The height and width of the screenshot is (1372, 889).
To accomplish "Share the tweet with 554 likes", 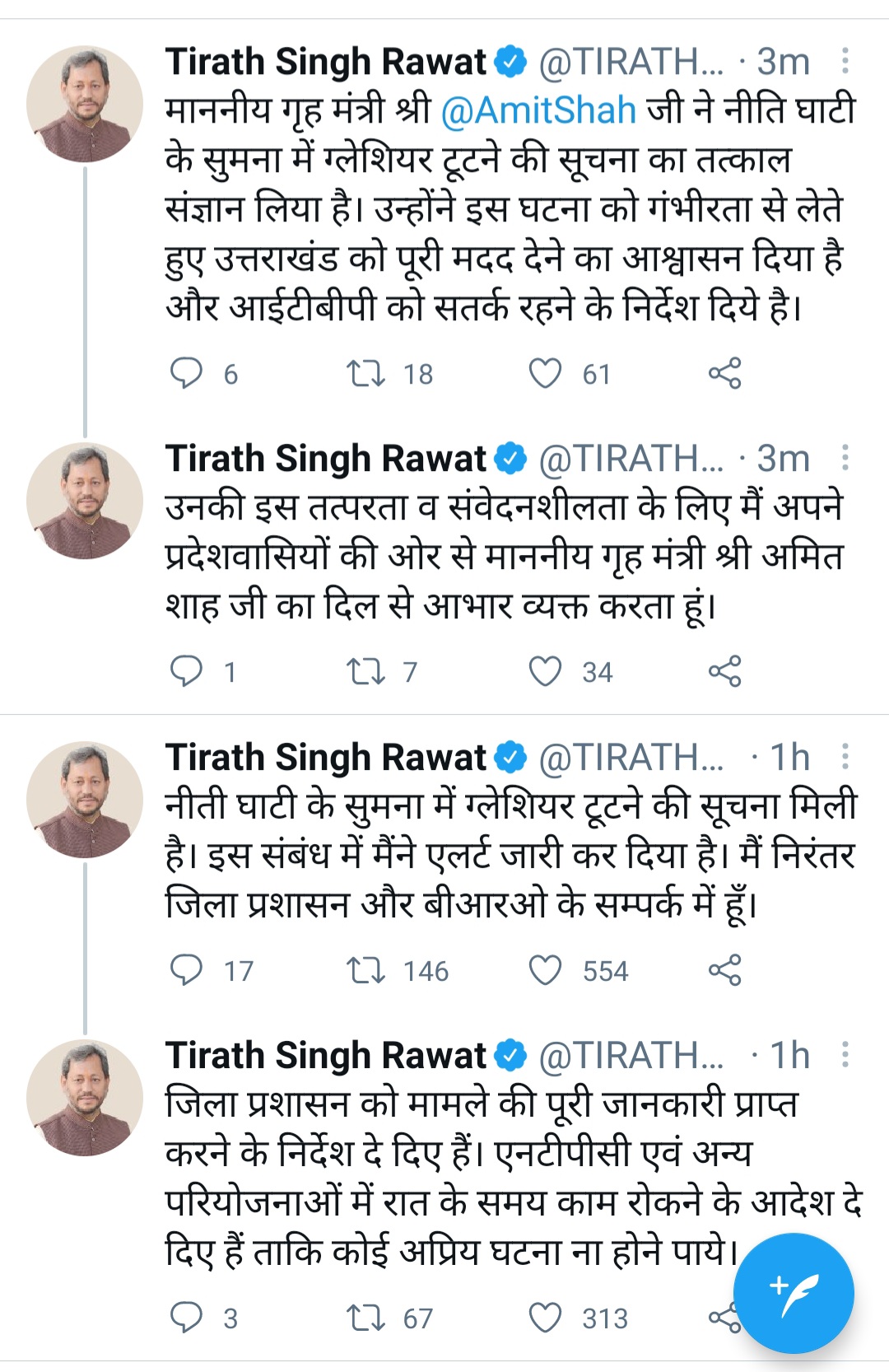I will coord(724,970).
